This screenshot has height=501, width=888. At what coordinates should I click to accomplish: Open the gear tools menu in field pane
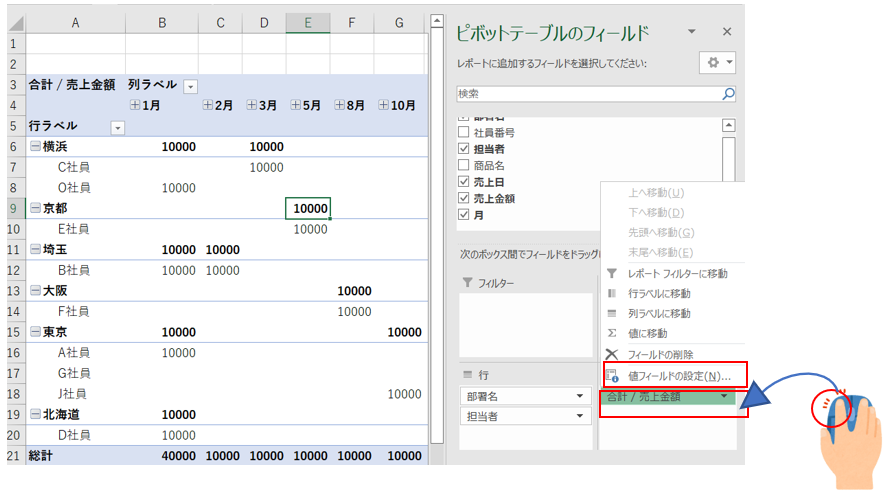[x=719, y=62]
